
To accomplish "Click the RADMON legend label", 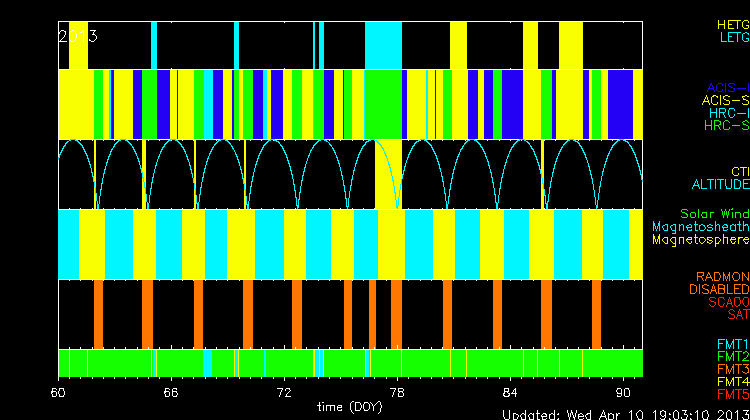I will (x=722, y=276).
